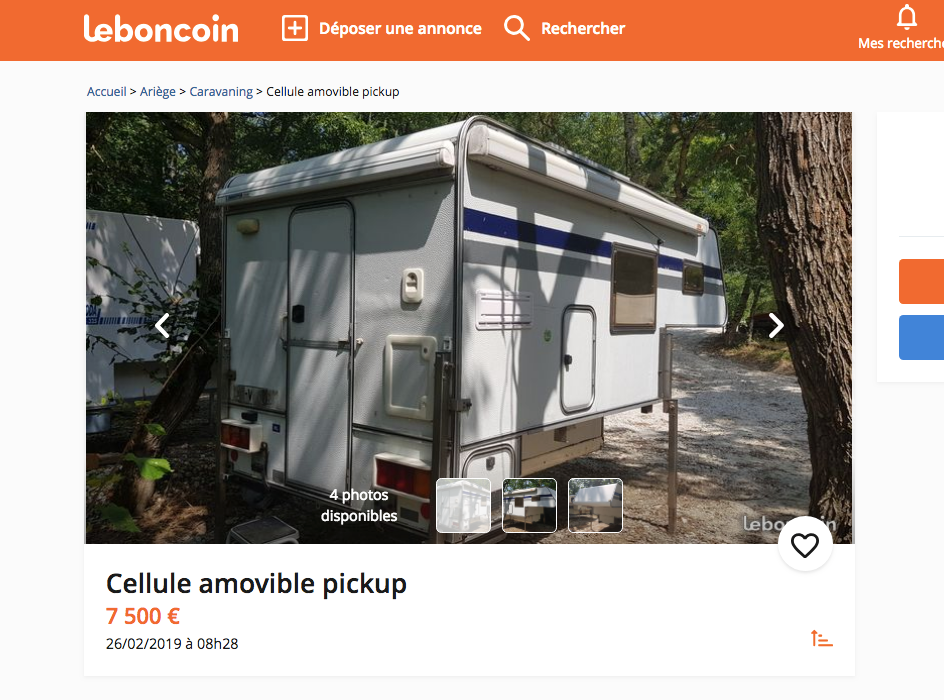Click the plus icon for posting an ad
Screen dimensions: 944x700
pyautogui.click(x=295, y=28)
